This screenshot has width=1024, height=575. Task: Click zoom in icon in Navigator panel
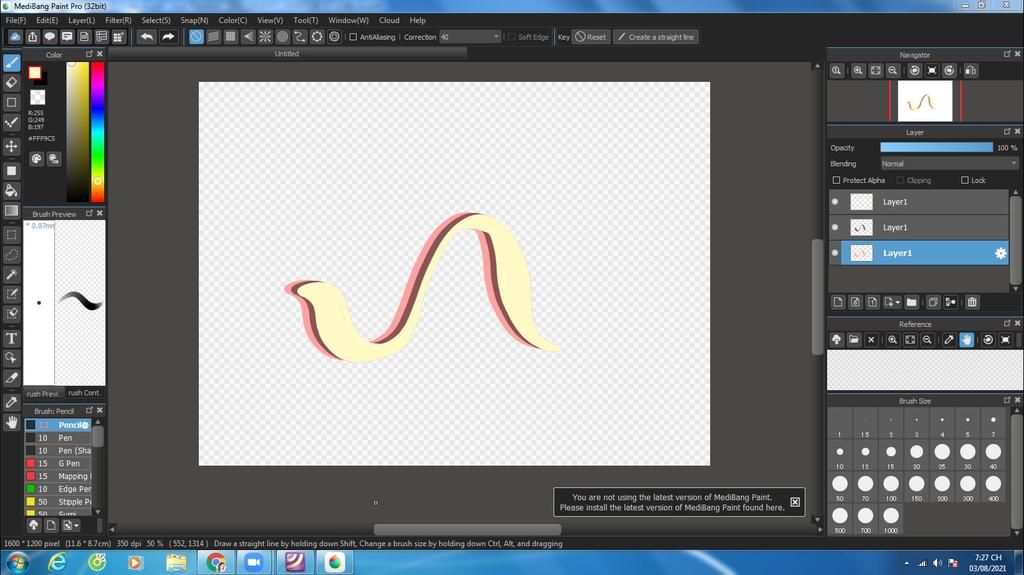(858, 71)
